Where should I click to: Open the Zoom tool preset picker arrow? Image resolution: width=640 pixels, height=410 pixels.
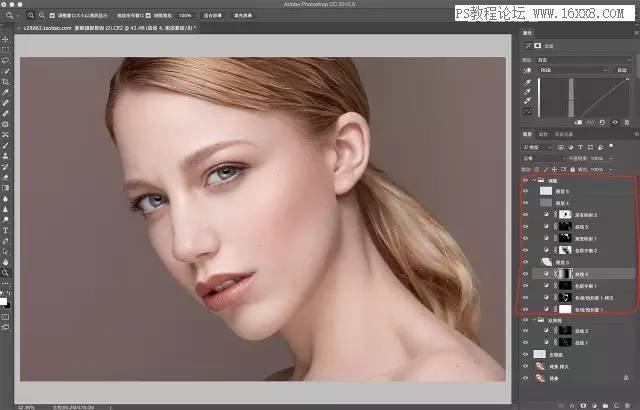click(x=18, y=16)
